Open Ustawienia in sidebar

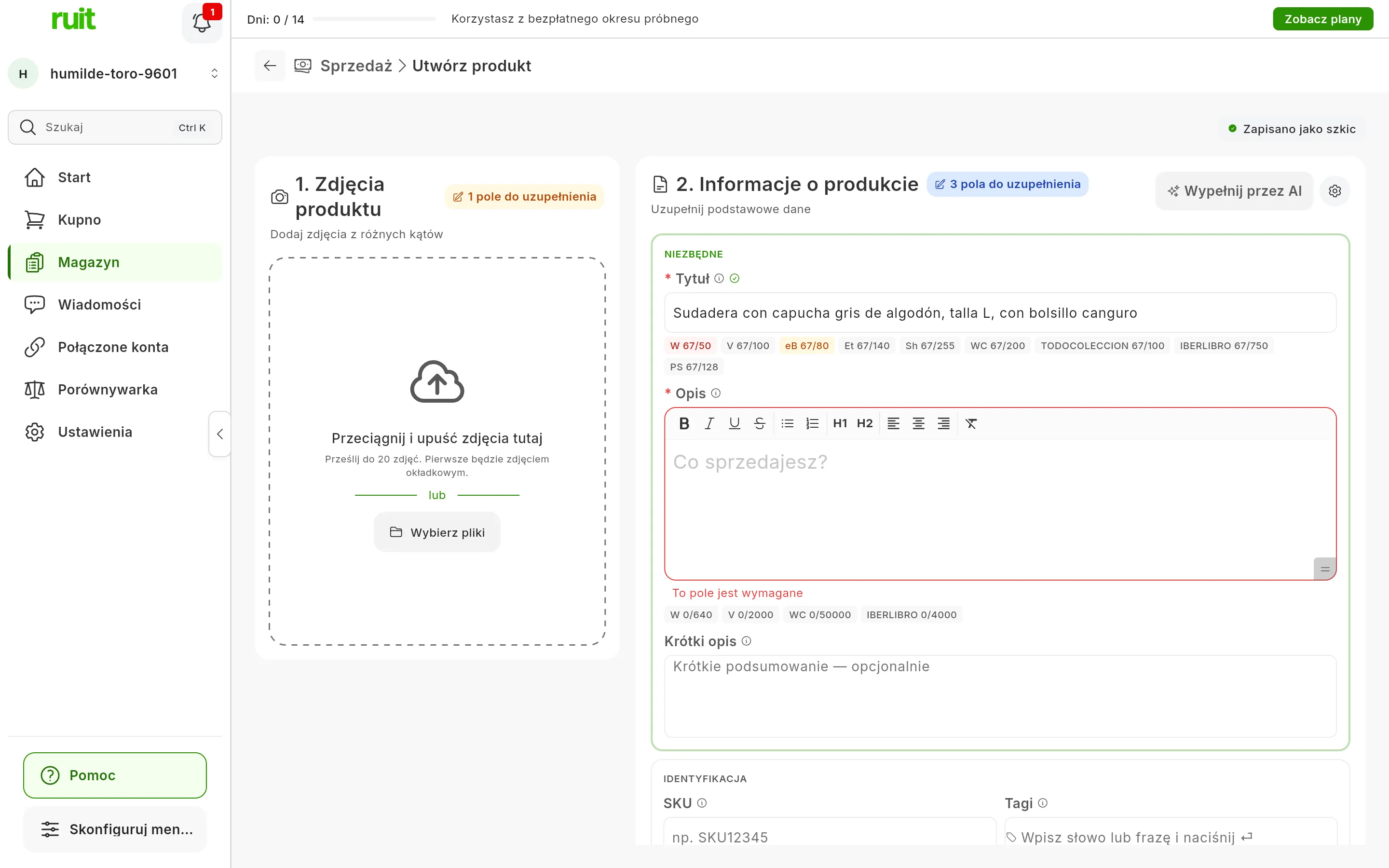tap(115, 432)
